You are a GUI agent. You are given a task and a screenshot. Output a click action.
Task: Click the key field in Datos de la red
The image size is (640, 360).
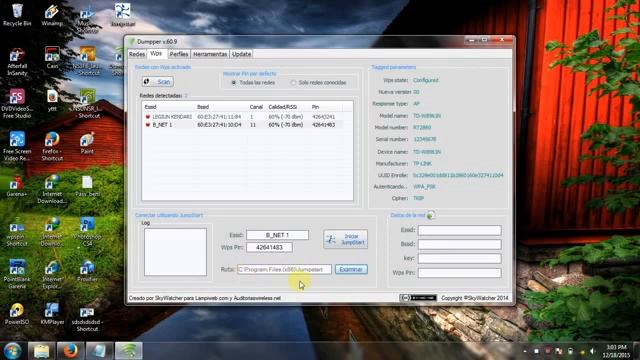coord(460,258)
